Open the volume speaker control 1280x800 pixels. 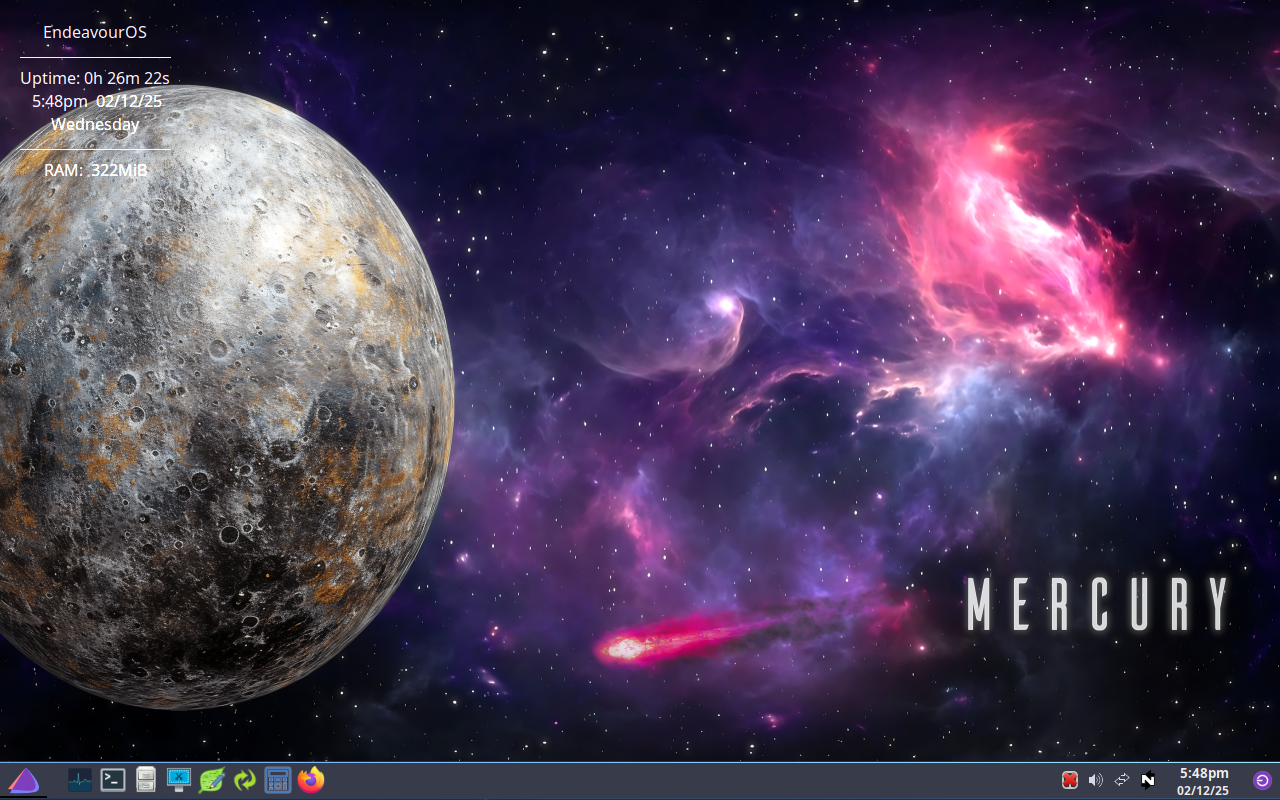1095,780
